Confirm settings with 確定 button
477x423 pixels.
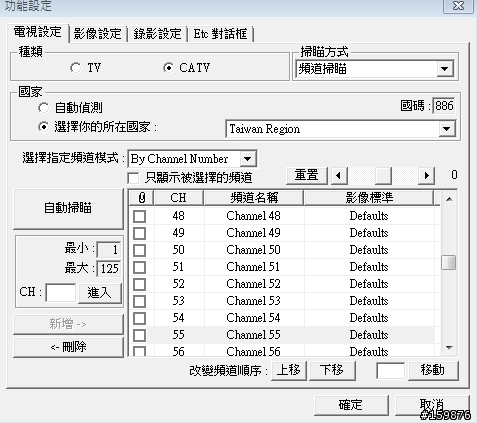351,405
